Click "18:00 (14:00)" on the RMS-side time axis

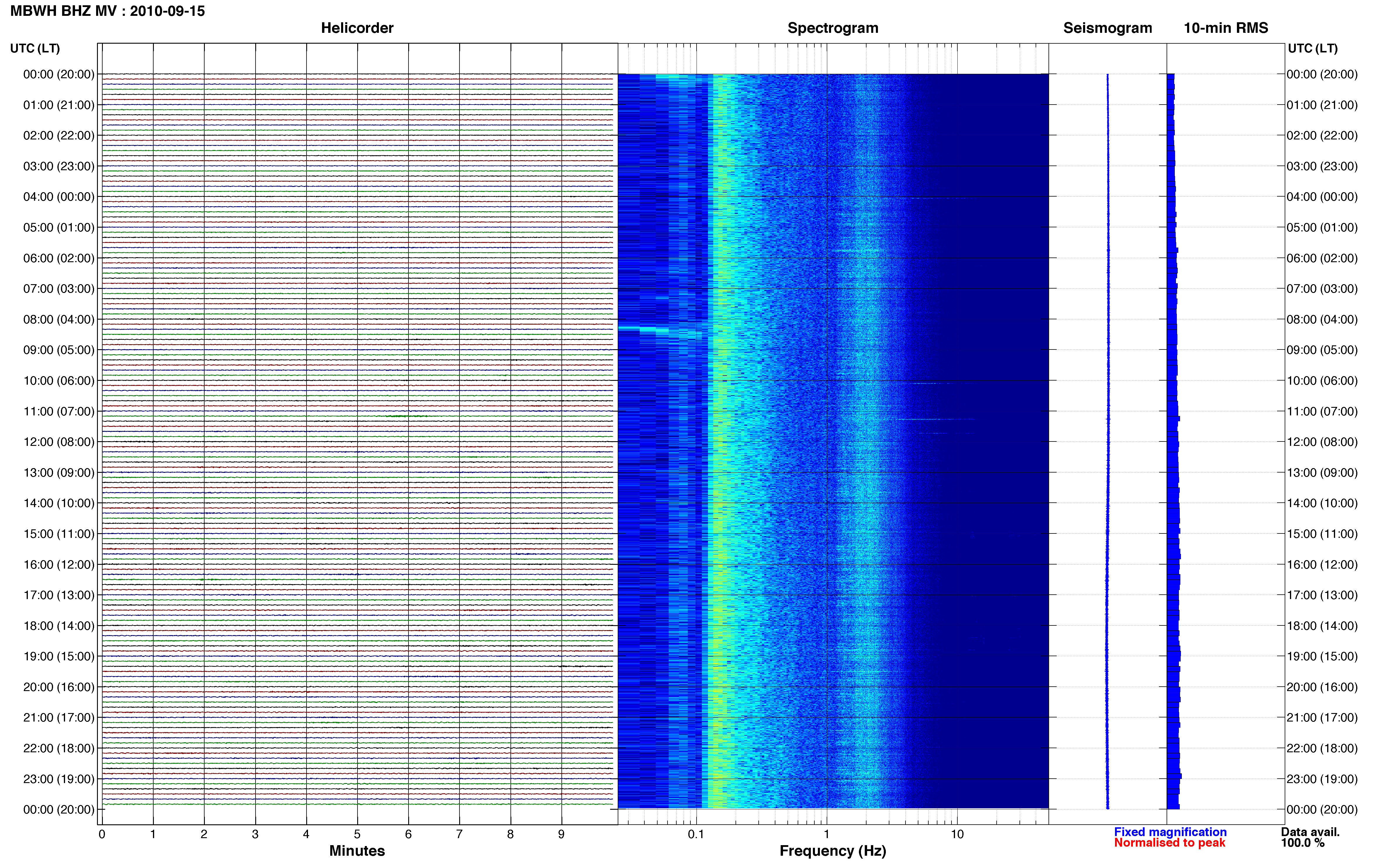[1322, 626]
